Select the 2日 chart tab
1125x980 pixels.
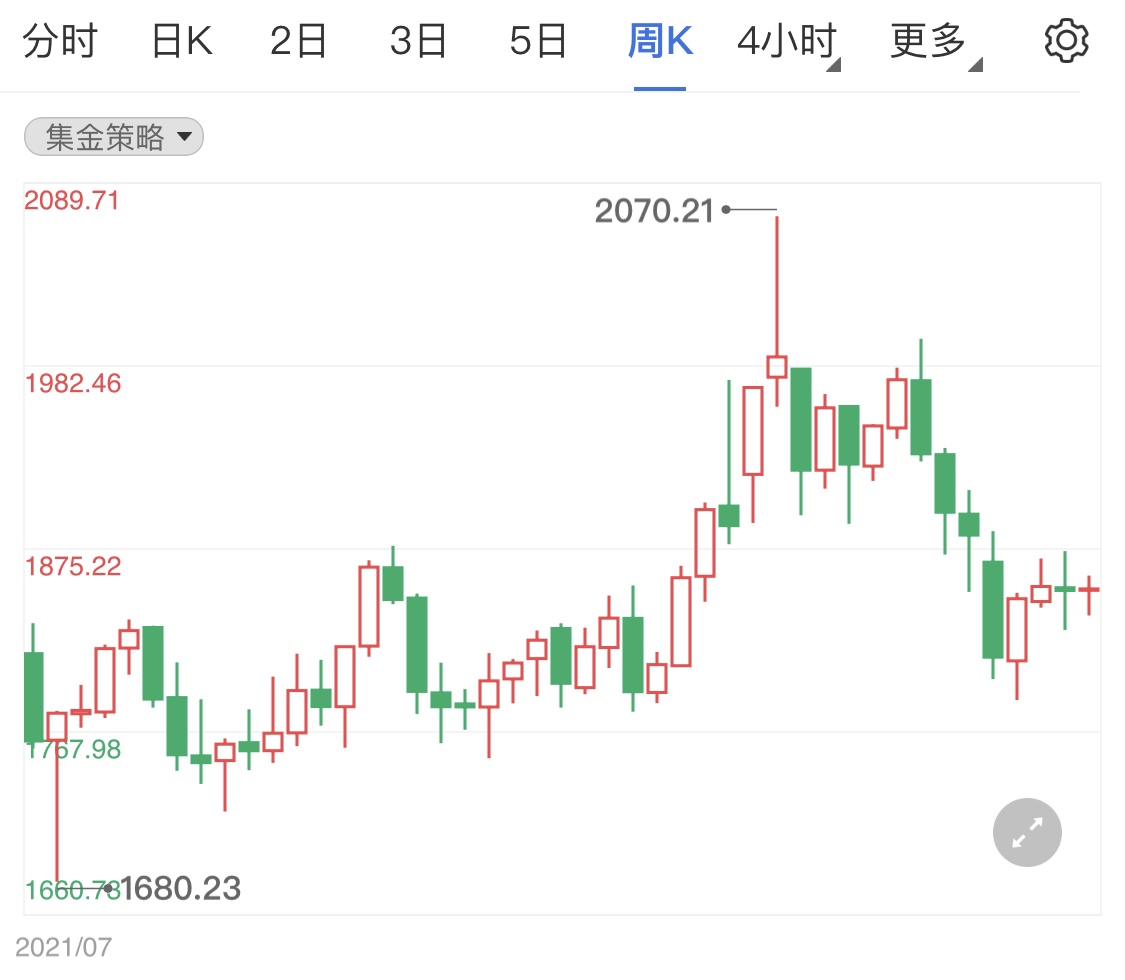[298, 41]
